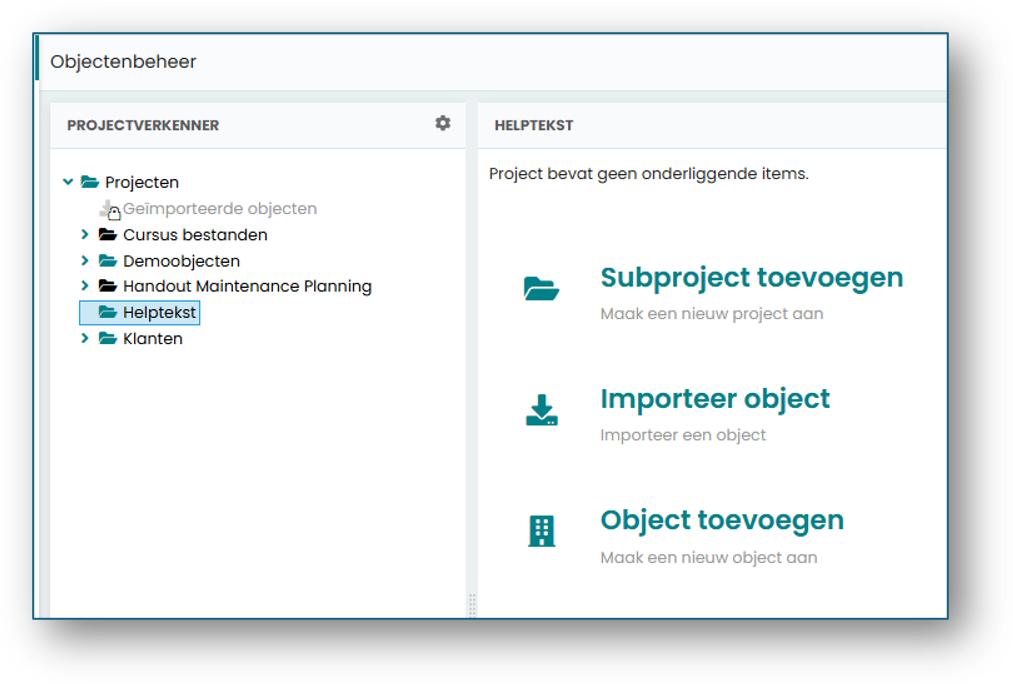Expand the Handout Maintenance Planning folder
This screenshot has width=1013, height=684.
(85, 285)
